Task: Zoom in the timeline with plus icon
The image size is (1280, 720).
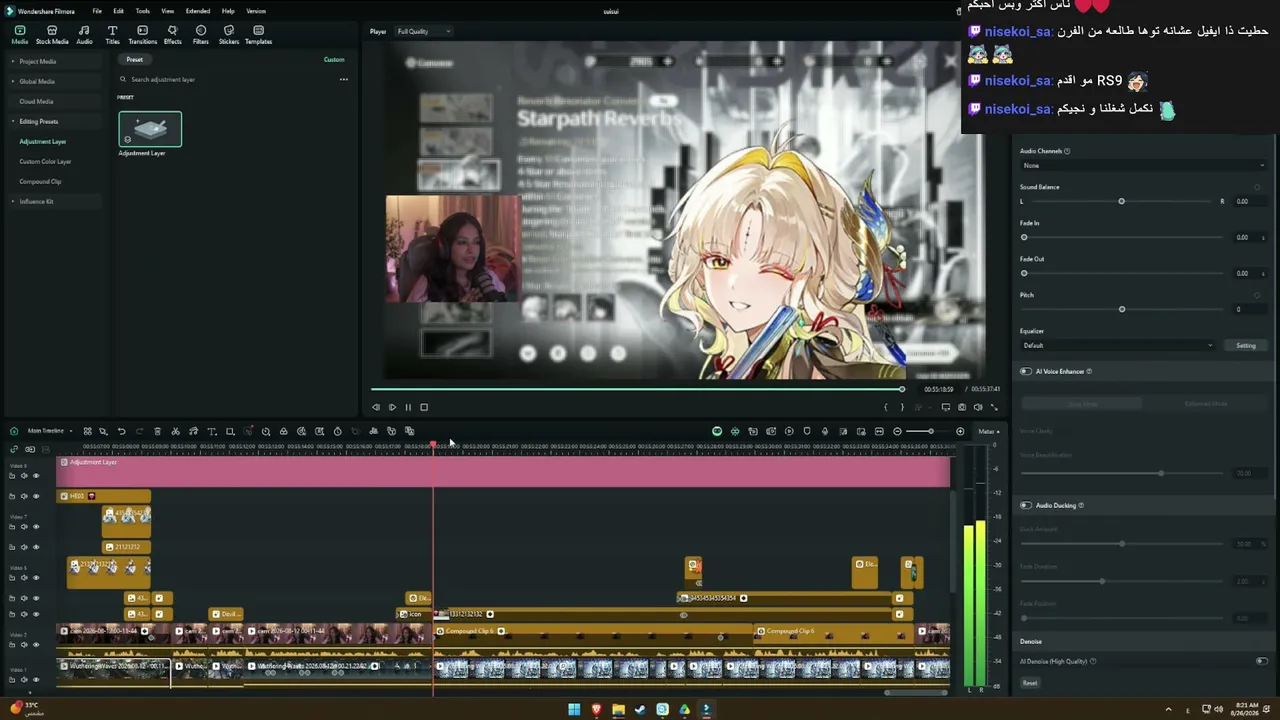Action: [x=960, y=431]
